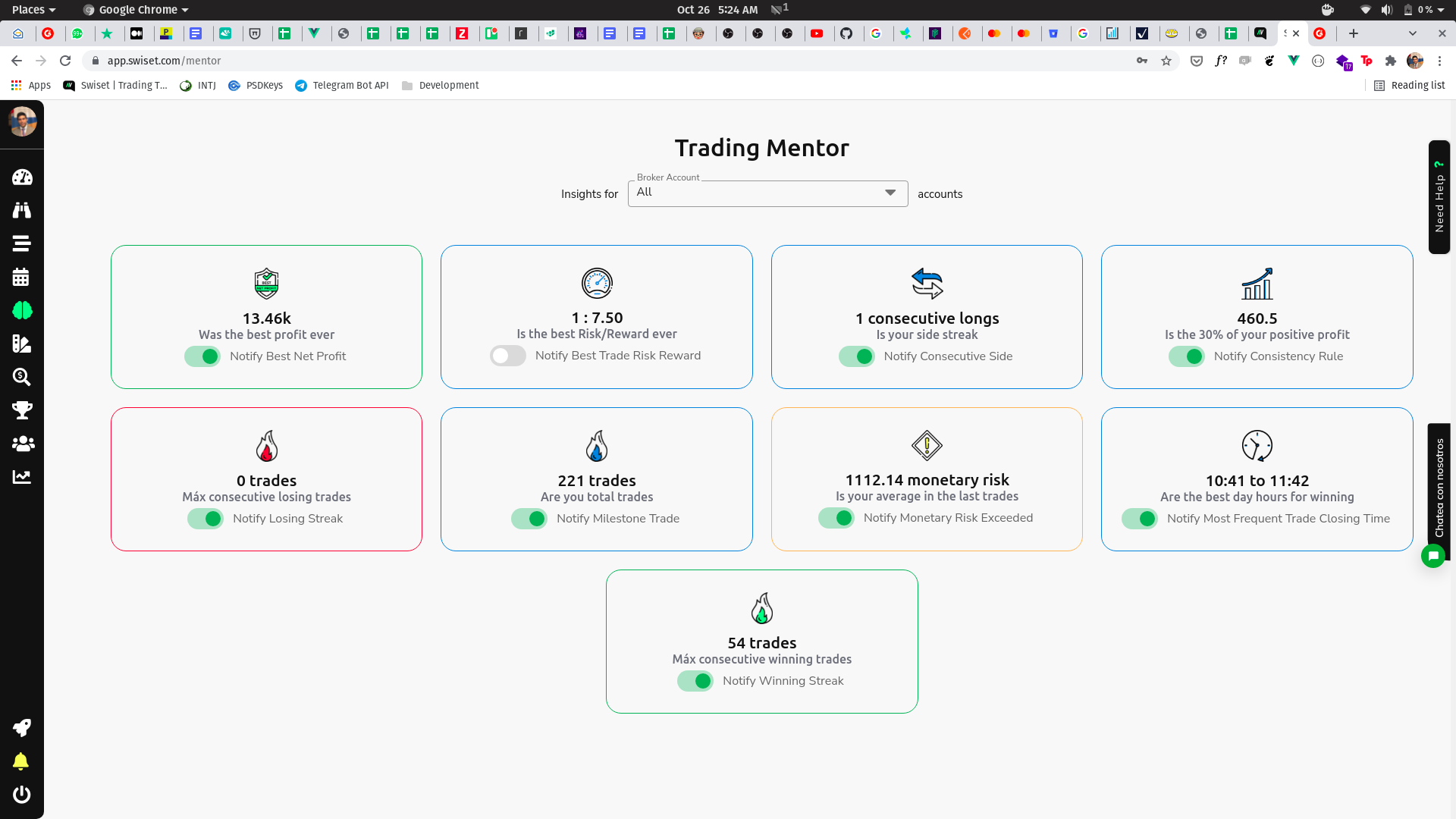Select the green brain mentor icon
The image size is (1456, 819).
coord(22,310)
